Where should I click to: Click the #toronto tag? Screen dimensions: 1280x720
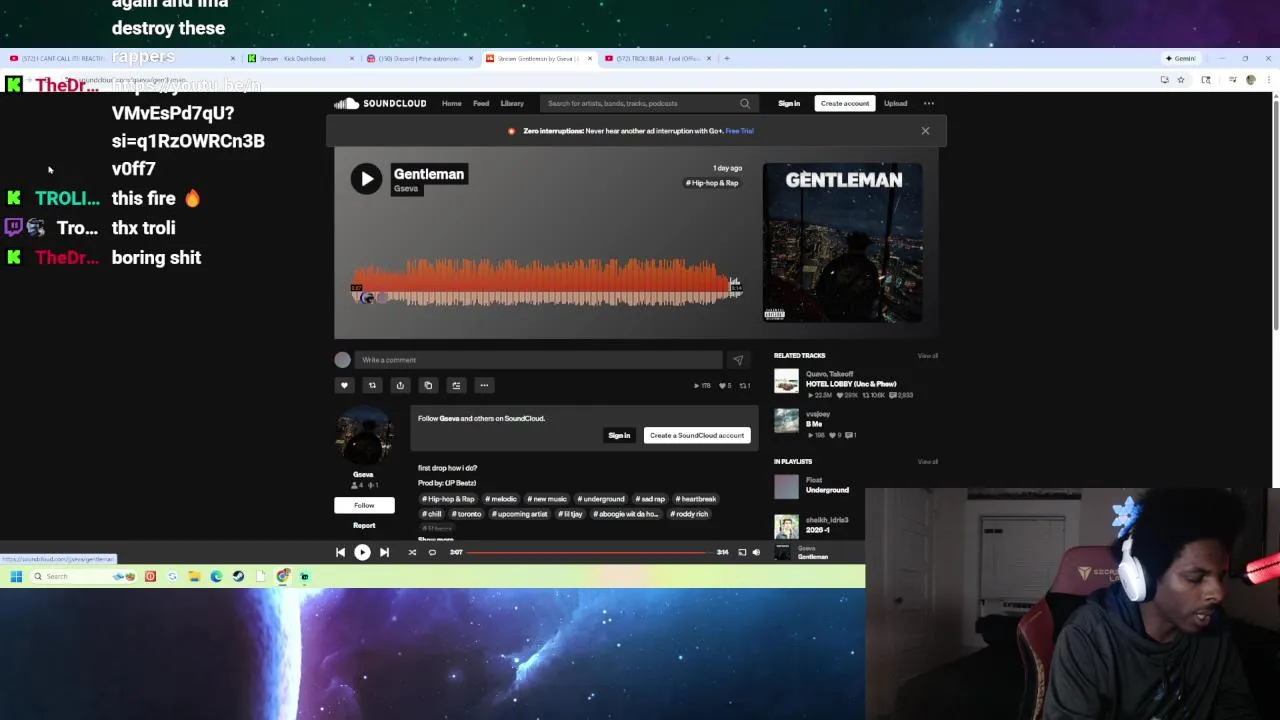click(466, 514)
